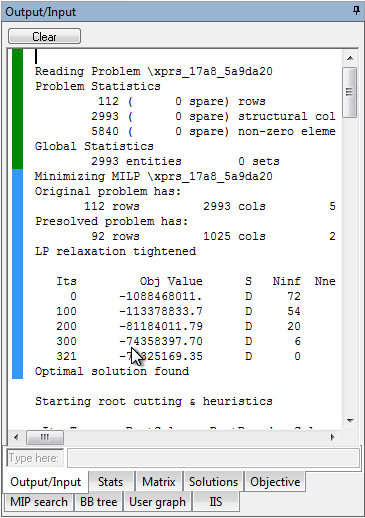Click horizontal scrollbar right arrow
This screenshot has height=518, width=365.
(332, 437)
